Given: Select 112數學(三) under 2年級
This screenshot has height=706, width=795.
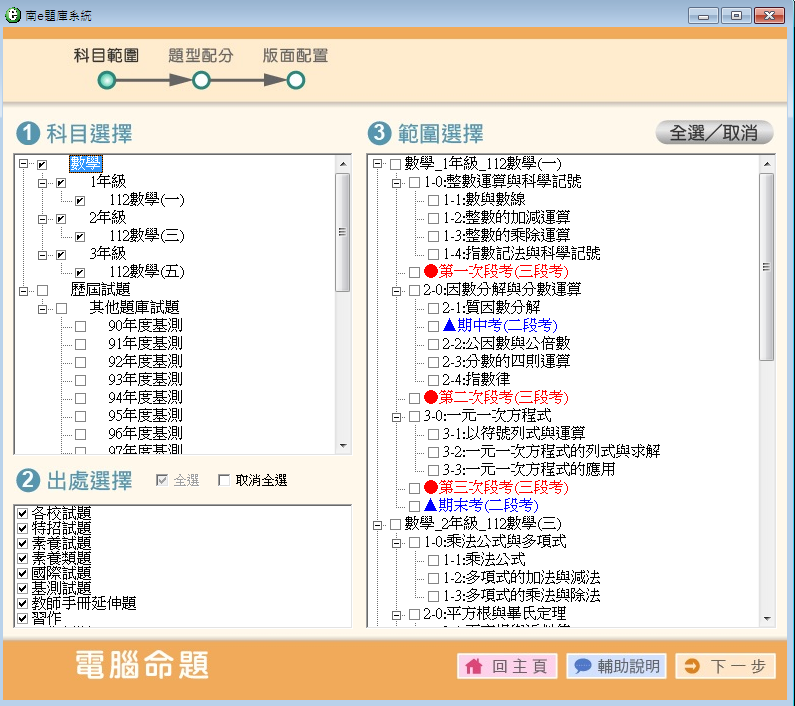Looking at the screenshot, I should 146,236.
